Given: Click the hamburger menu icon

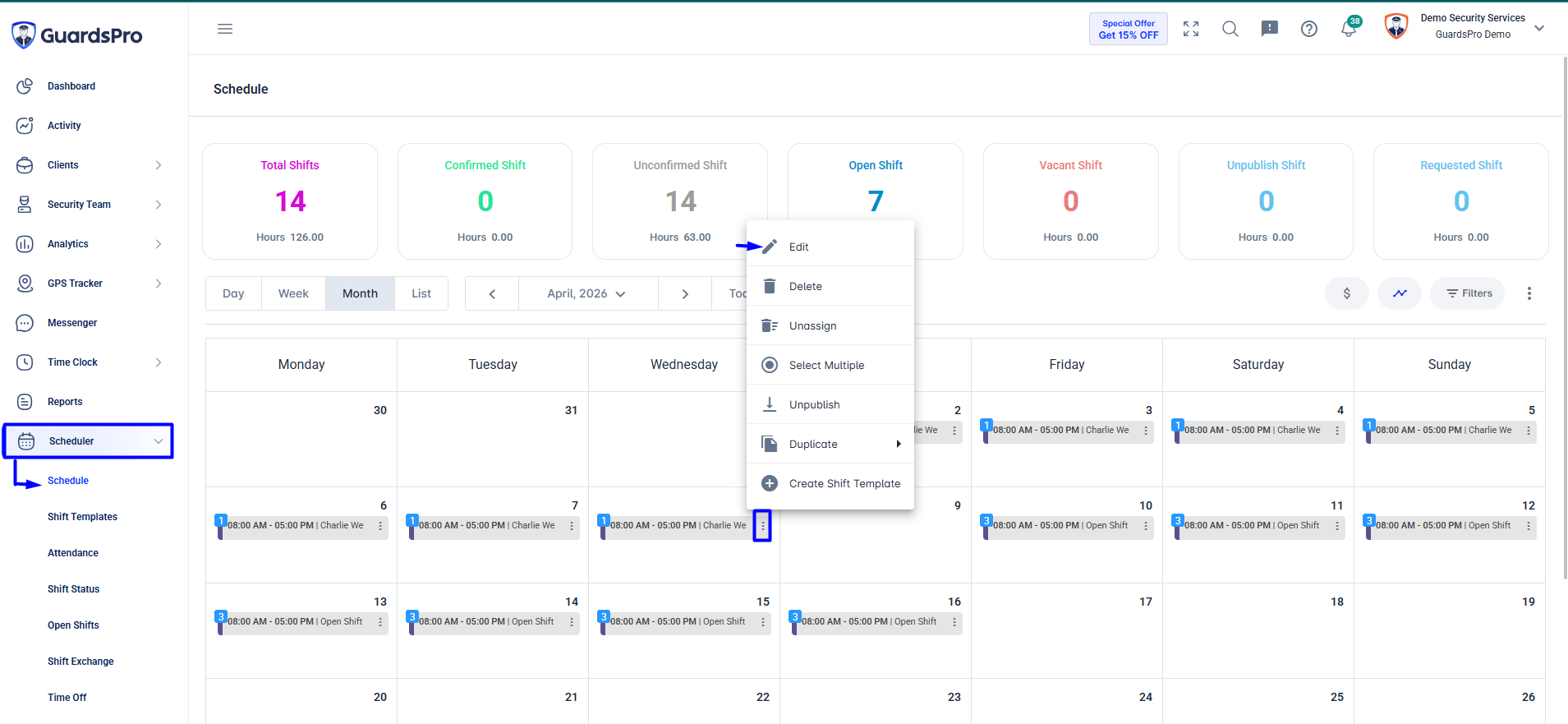Looking at the screenshot, I should coord(225,29).
